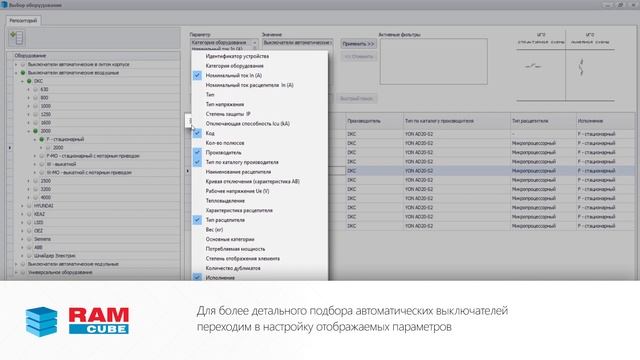Enable 'Степень защиты IP' column
Viewport: 640px width, 360px height.
click(x=228, y=114)
